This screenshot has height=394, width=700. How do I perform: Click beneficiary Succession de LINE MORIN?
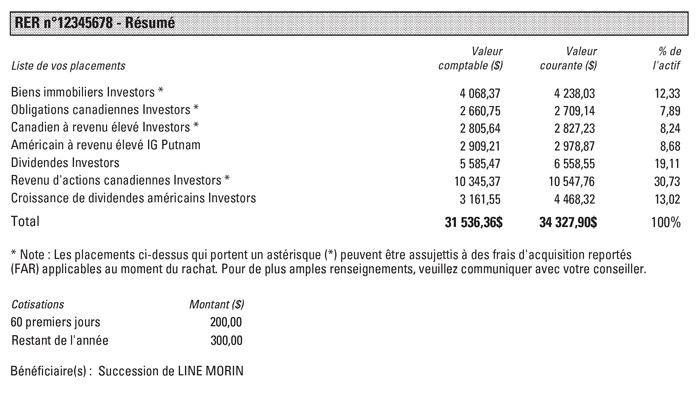171,371
